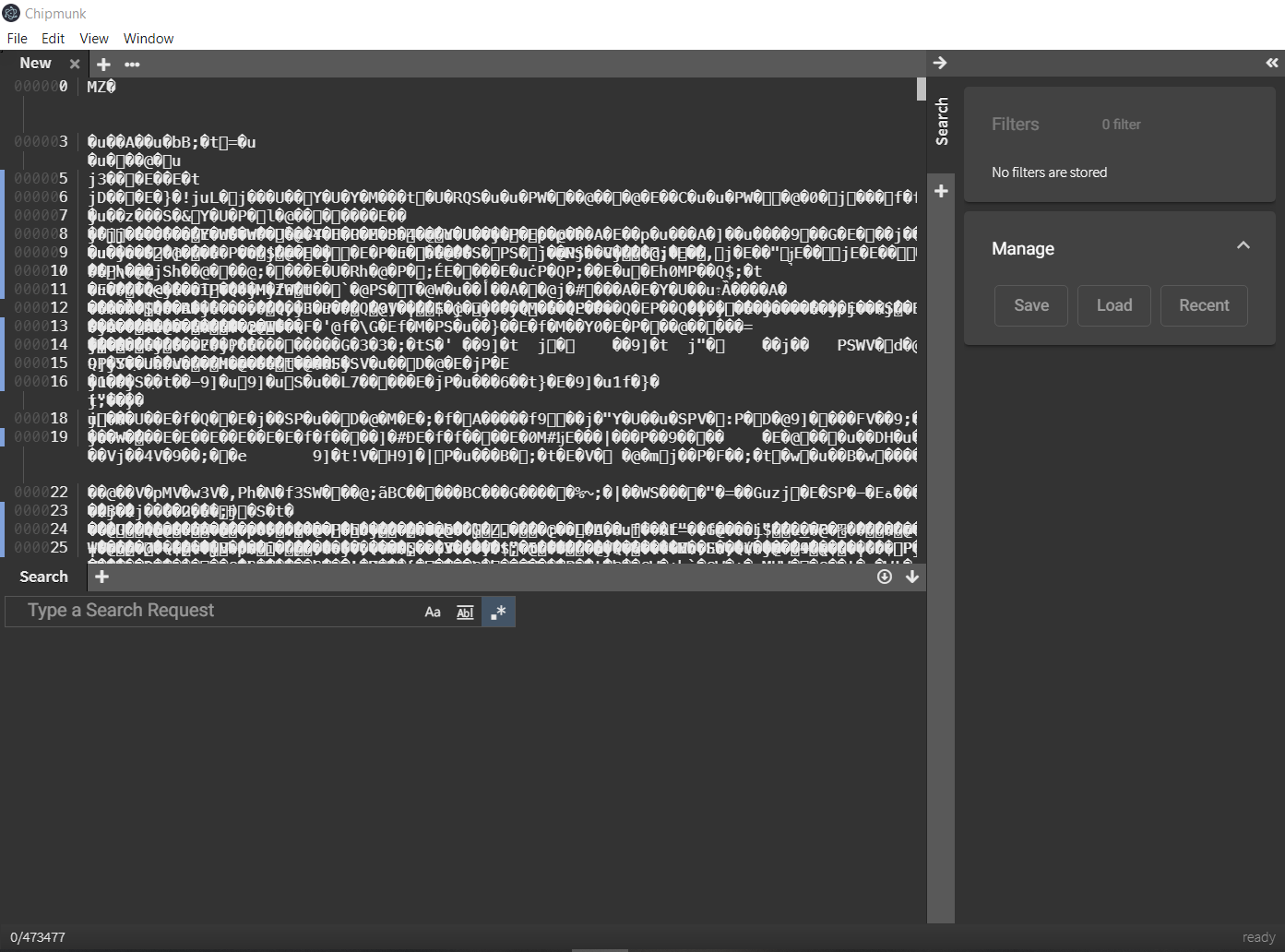Open the tab options ellipsis menu
Image resolution: width=1285 pixels, height=952 pixels.
click(132, 64)
